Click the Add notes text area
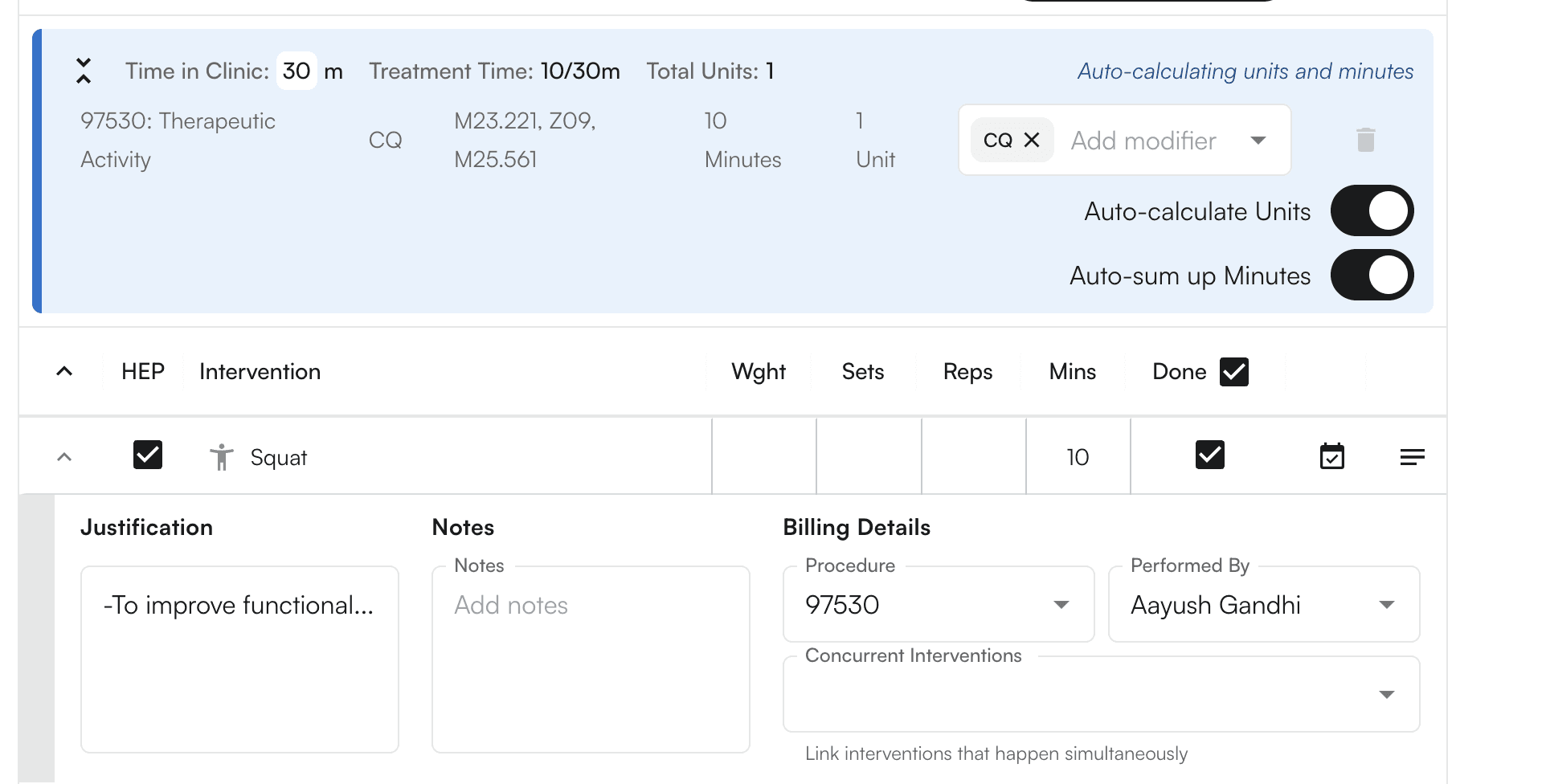The width and height of the screenshot is (1546, 784). [591, 659]
